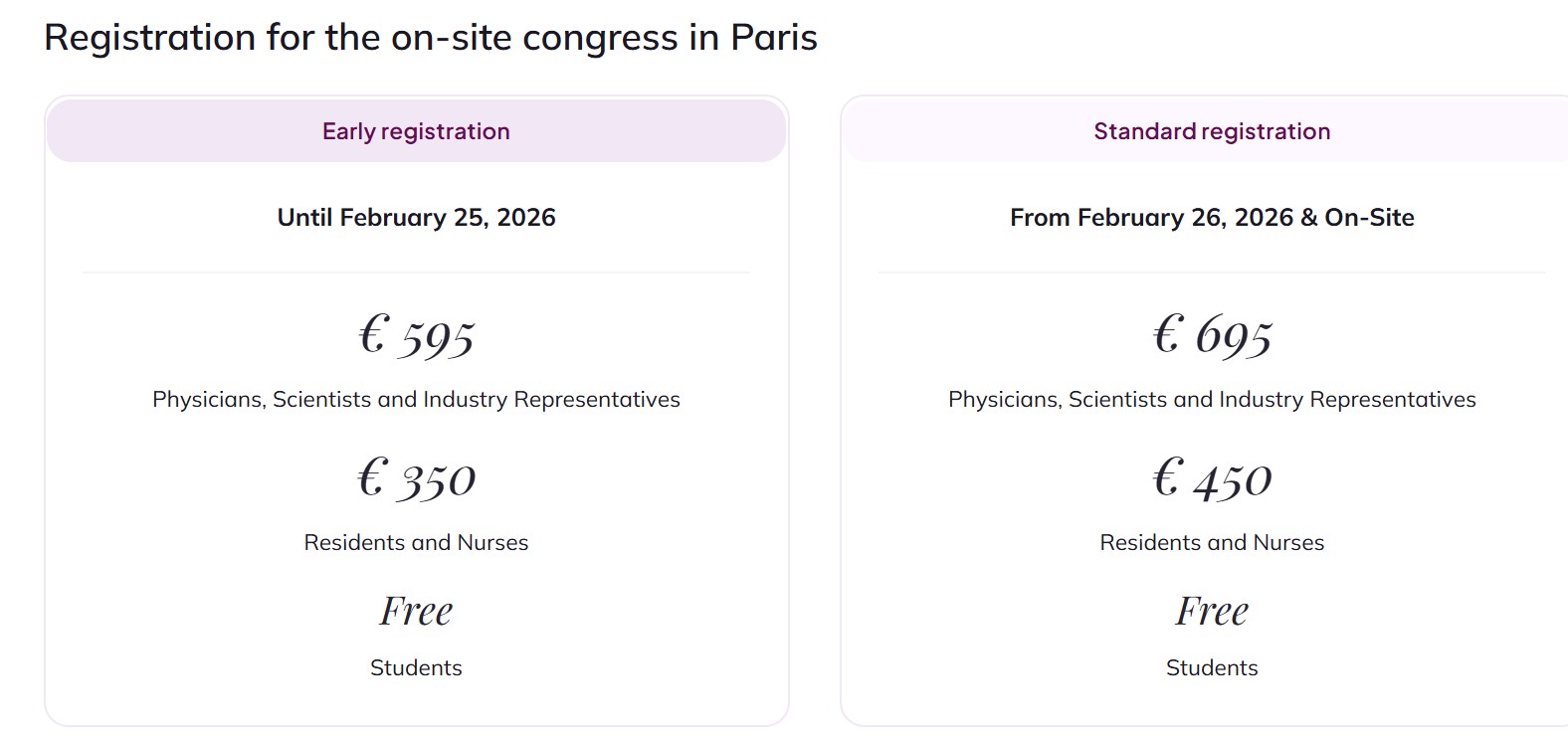Click the "Until February 25, 2026" deadline text

click(x=416, y=218)
